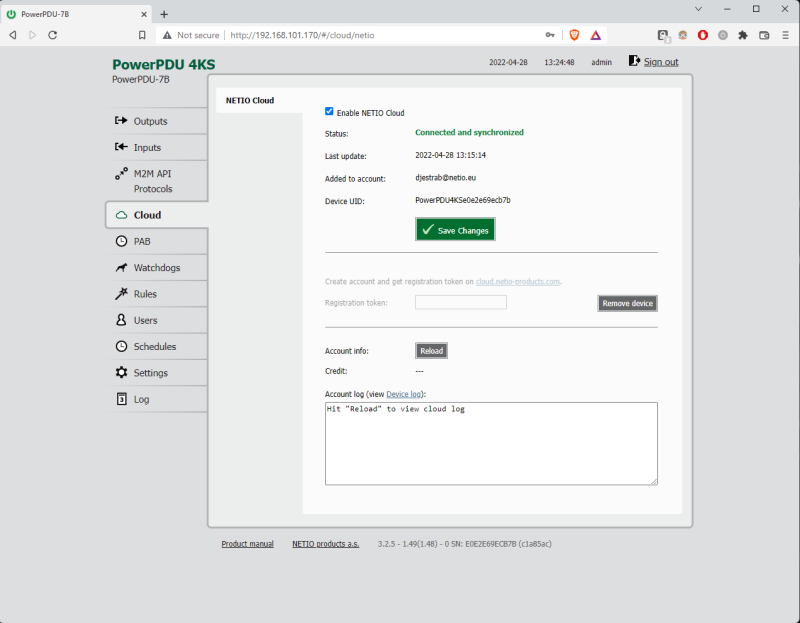Click the Registration token input field
Screen dimensions: 800x623
coord(460,302)
